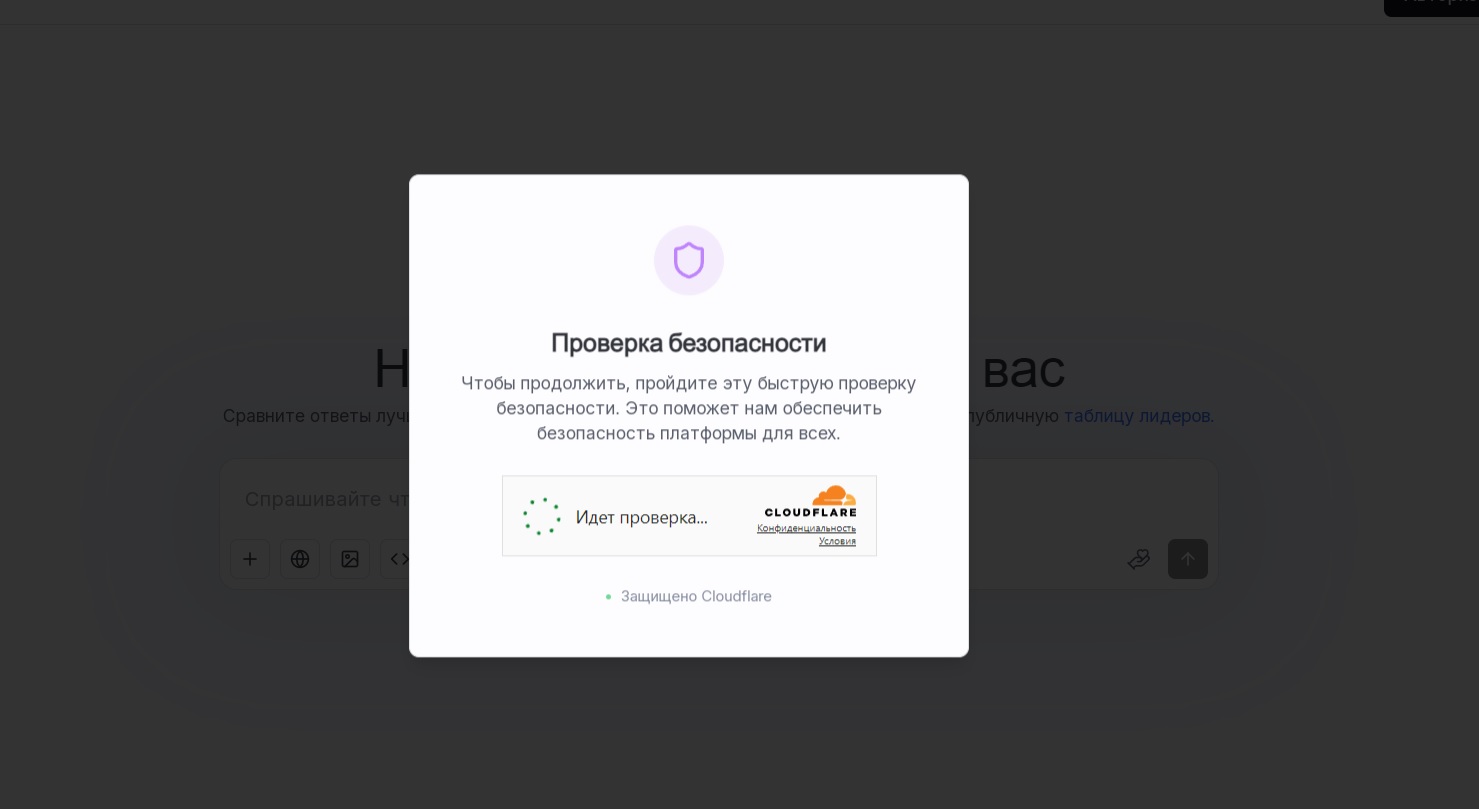Click the black button at the top right
This screenshot has width=1479, height=809.
pyautogui.click(x=1431, y=7)
